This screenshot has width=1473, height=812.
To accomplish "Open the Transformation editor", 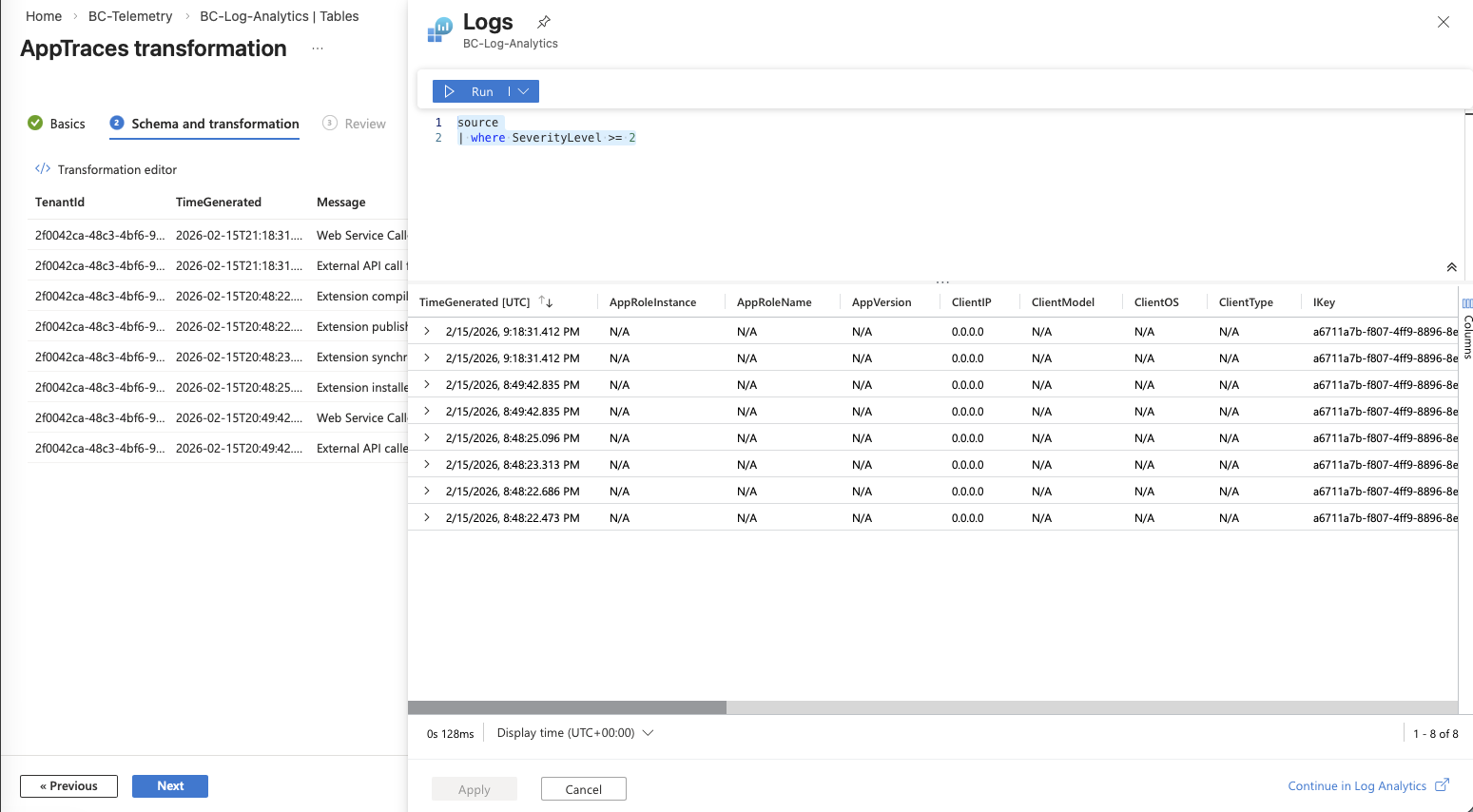I will tap(107, 169).
